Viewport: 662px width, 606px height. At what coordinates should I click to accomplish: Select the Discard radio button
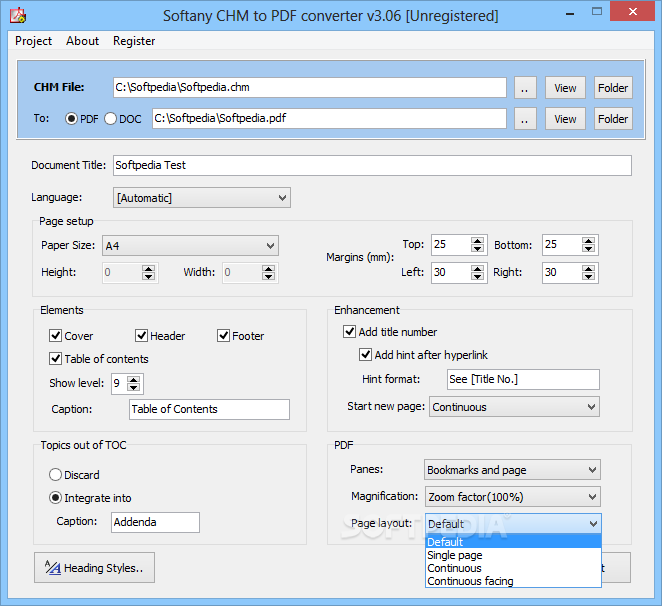[x=55, y=475]
